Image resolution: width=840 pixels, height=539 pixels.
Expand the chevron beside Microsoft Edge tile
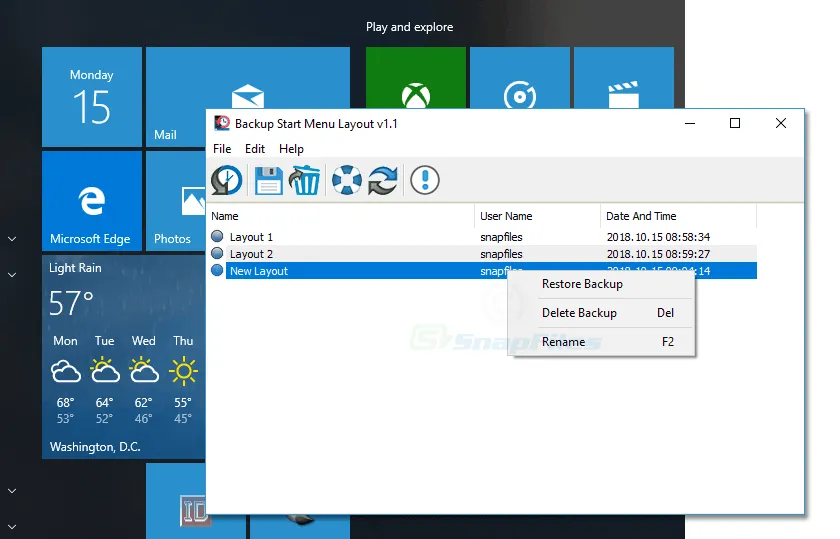coord(12,239)
